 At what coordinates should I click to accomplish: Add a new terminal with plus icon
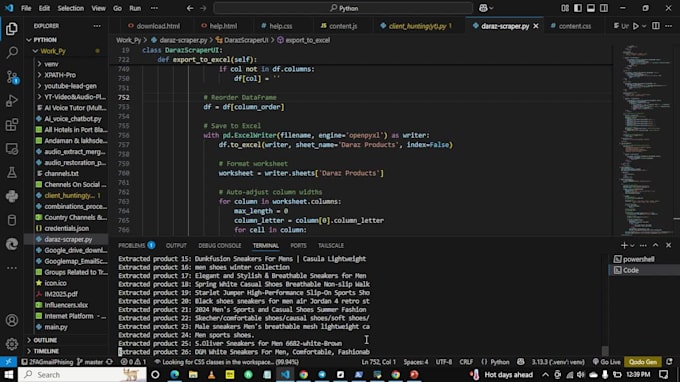(624, 245)
